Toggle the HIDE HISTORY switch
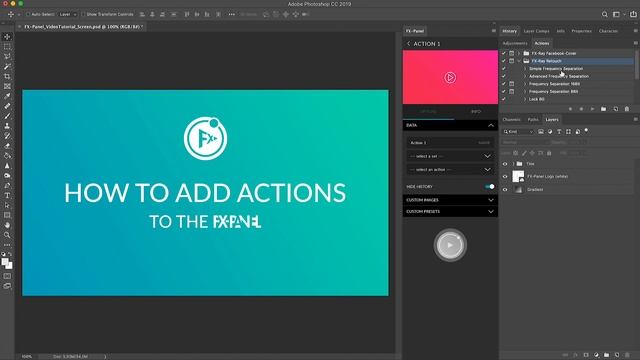The width and height of the screenshot is (640, 360). click(x=489, y=187)
